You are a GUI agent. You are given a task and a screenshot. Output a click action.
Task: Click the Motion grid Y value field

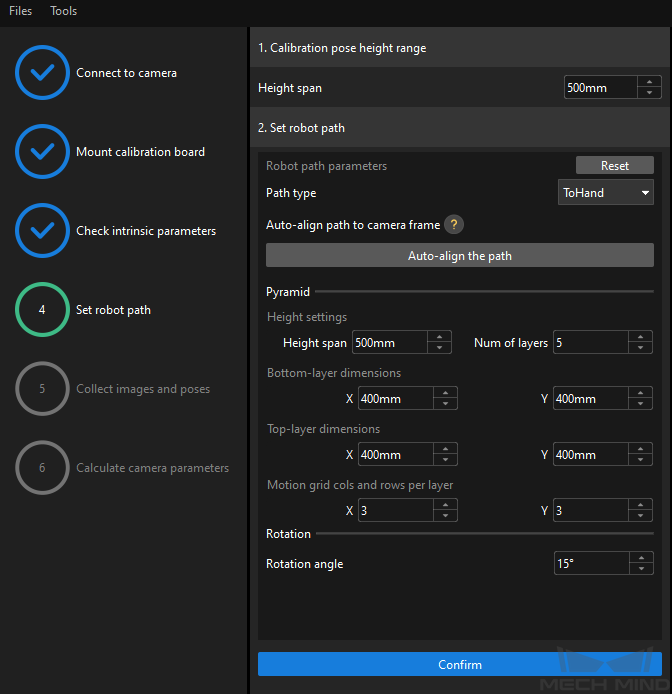pos(589,511)
